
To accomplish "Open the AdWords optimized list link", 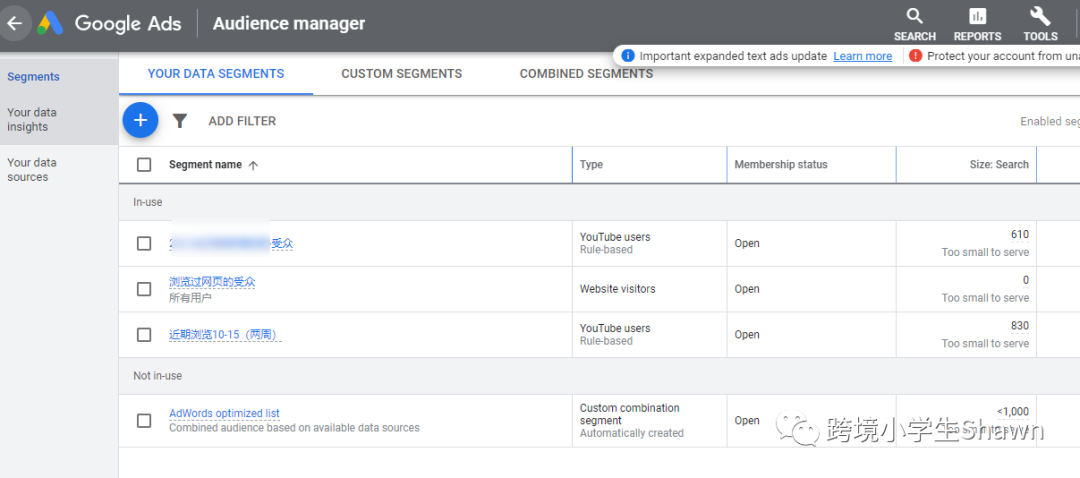I will (x=224, y=413).
